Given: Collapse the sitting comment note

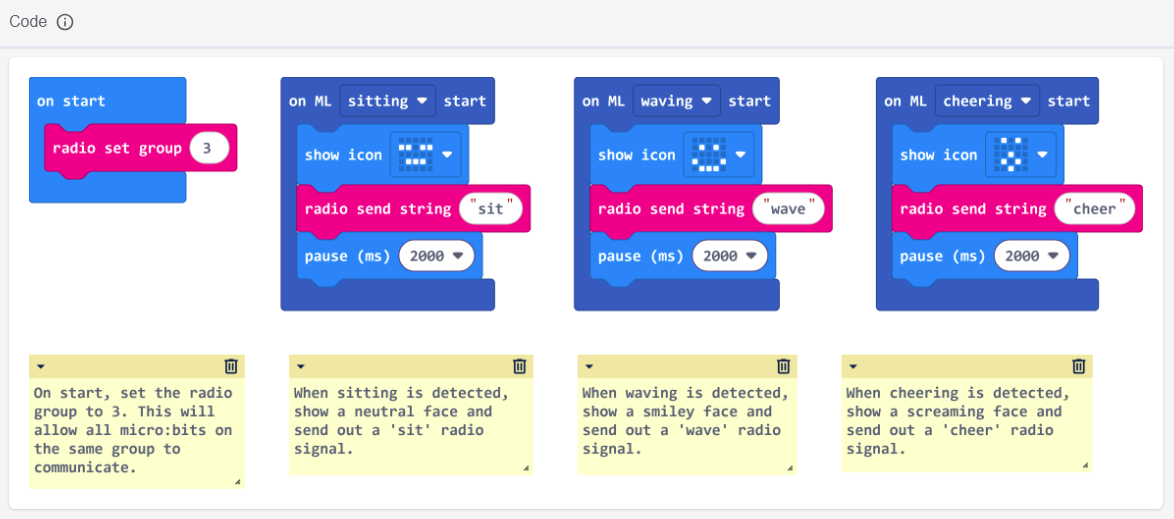Looking at the screenshot, I should [301, 367].
